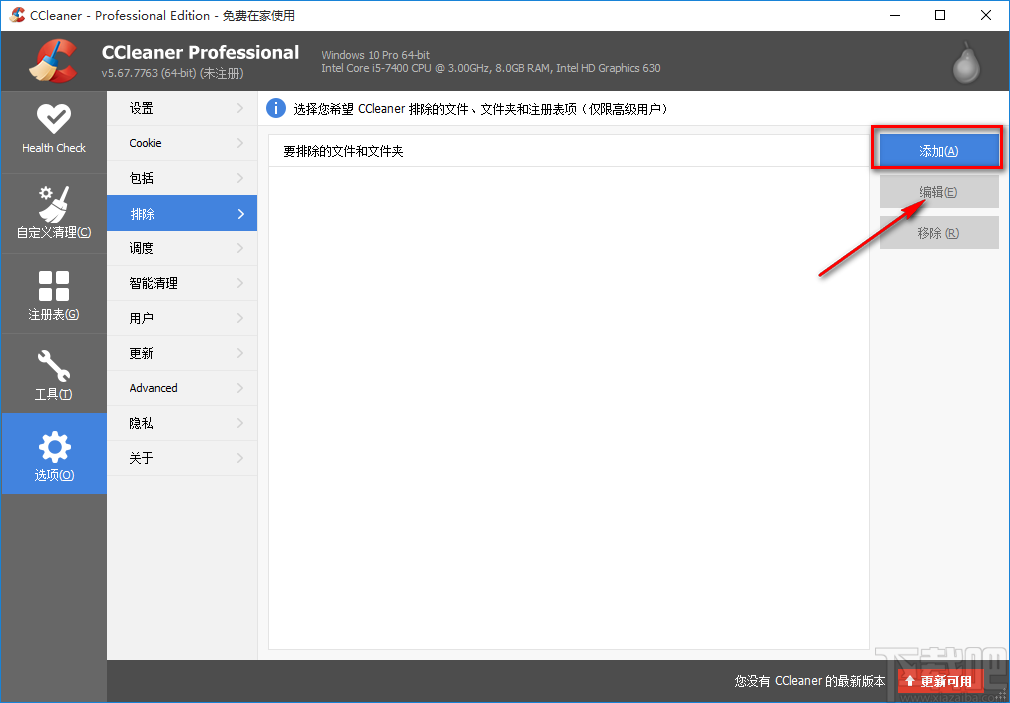Open the Registry grid icon (注册表)
Screen dimensions: 1010x703
(x=54, y=286)
